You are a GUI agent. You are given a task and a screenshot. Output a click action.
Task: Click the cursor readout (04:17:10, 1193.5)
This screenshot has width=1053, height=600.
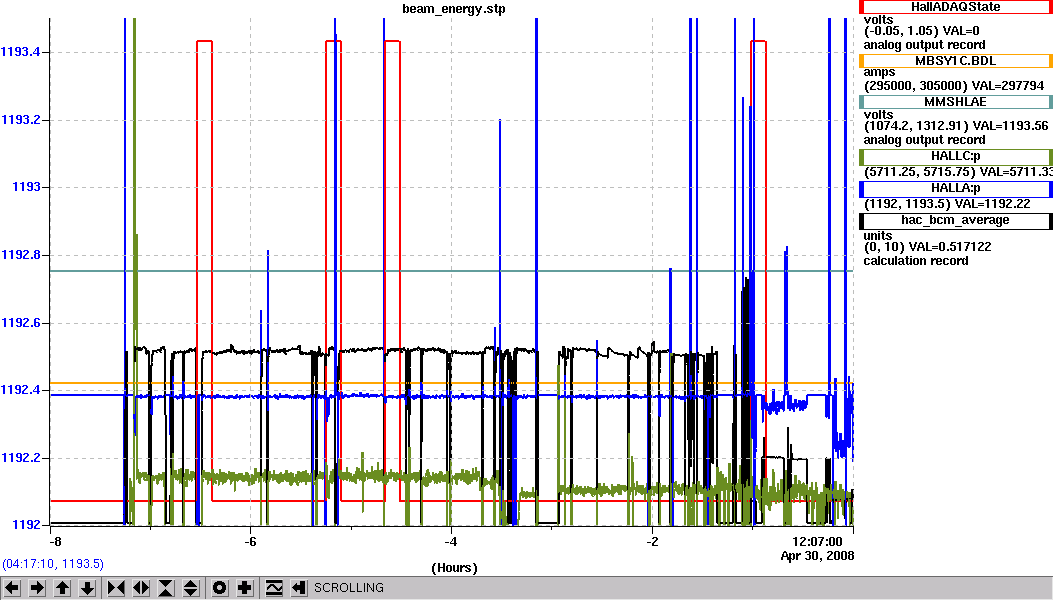[53, 564]
